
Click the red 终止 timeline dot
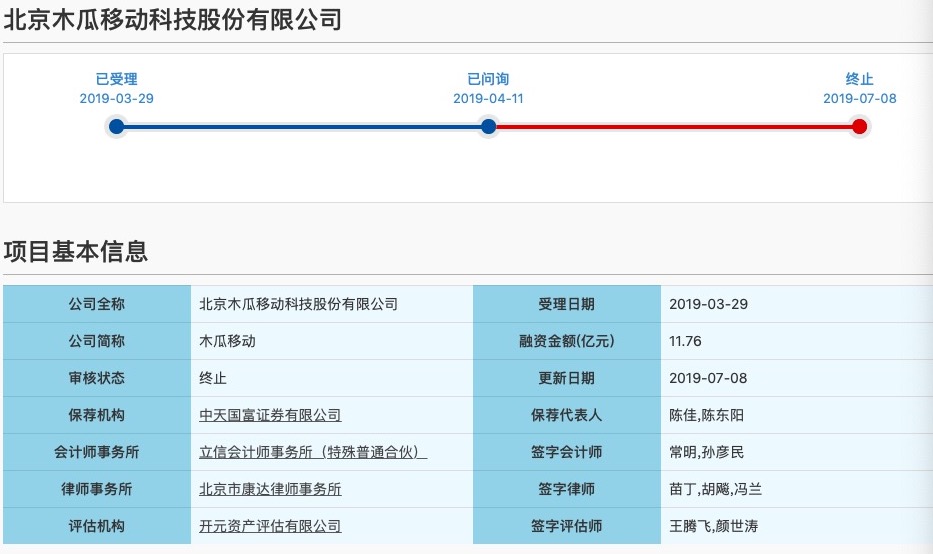(859, 126)
